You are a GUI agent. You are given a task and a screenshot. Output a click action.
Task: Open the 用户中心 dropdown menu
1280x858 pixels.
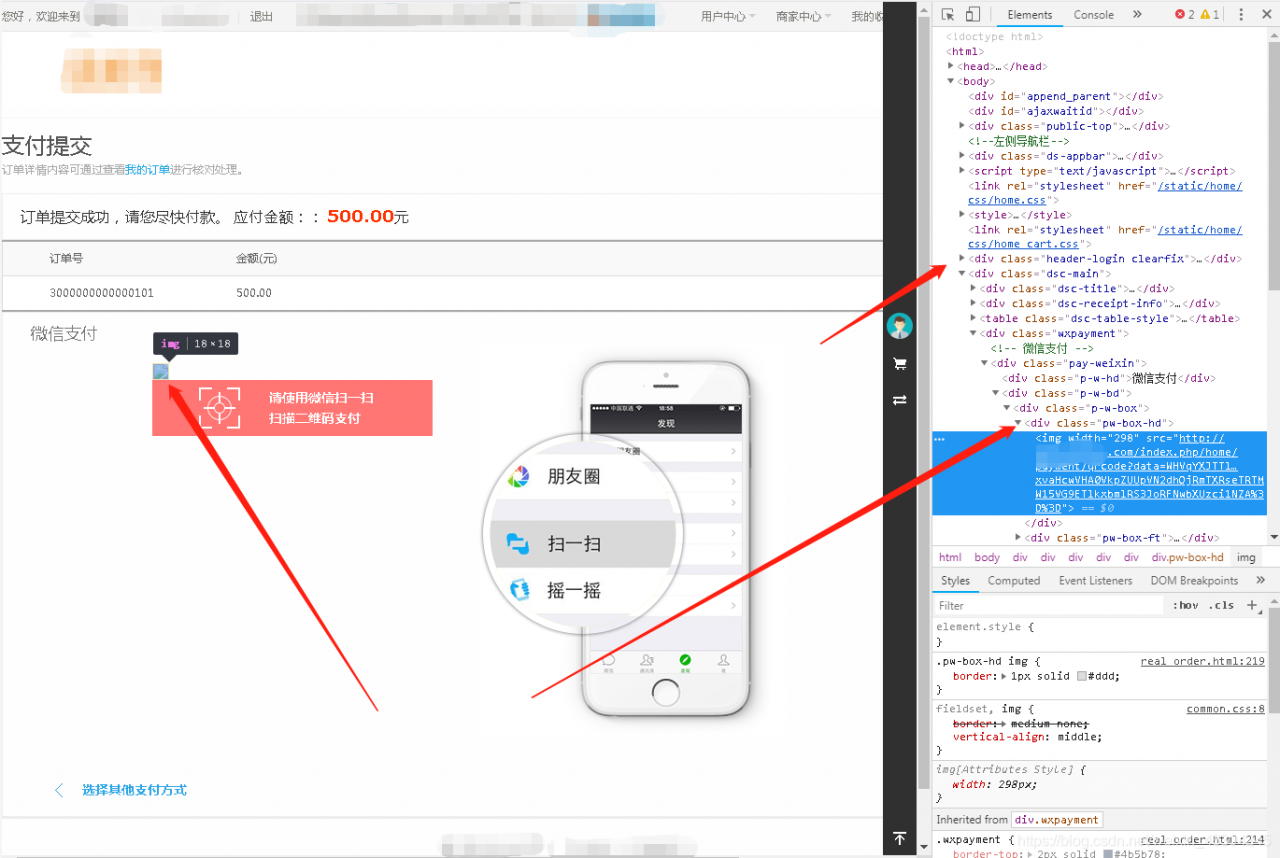(x=728, y=16)
